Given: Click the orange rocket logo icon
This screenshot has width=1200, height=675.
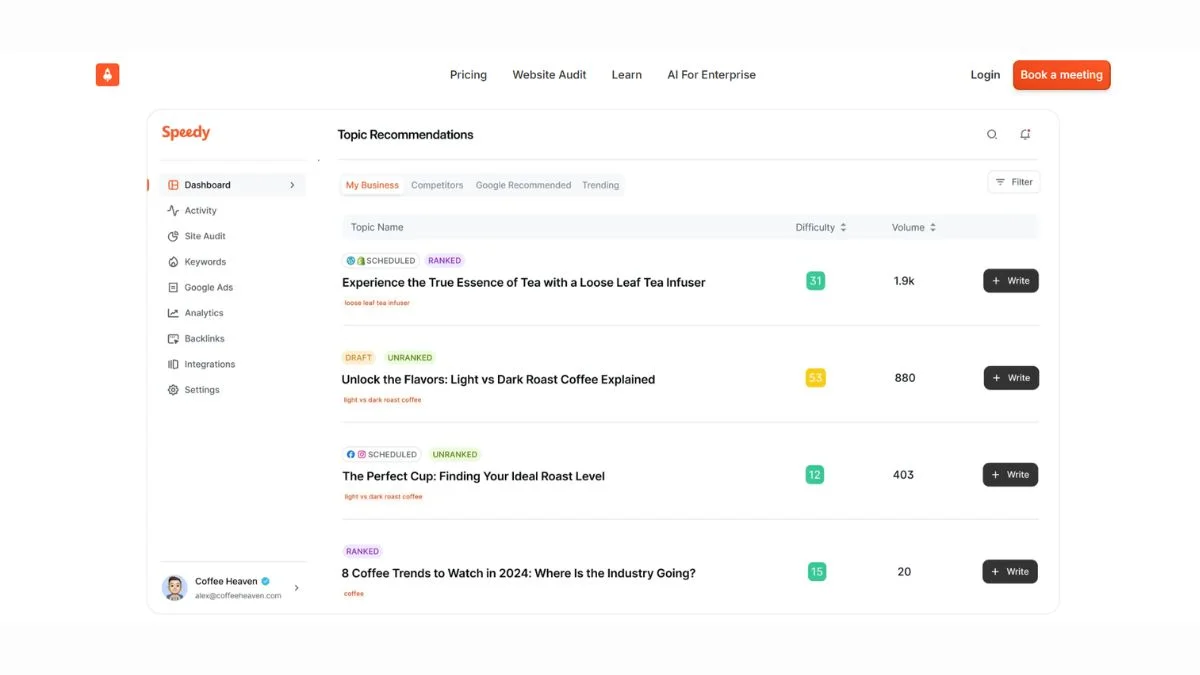Looking at the screenshot, I should click(x=108, y=74).
